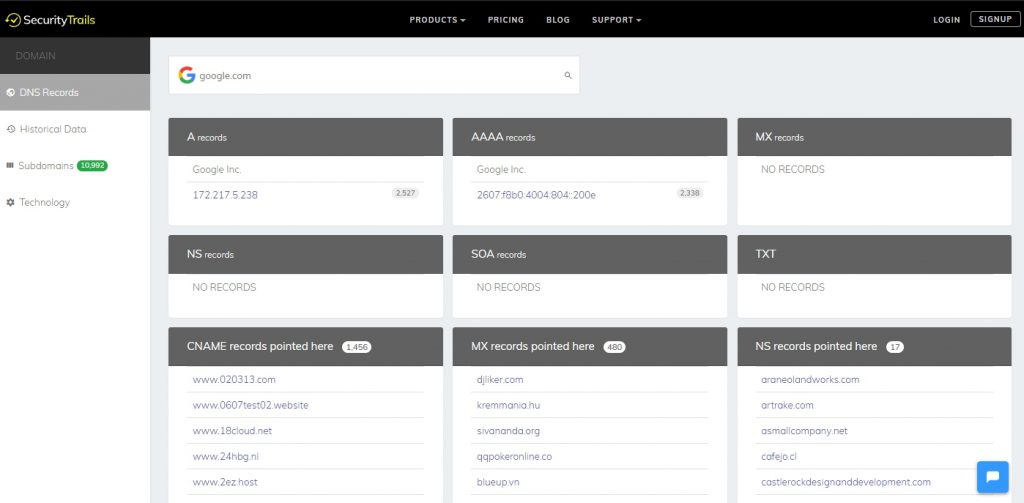The height and width of the screenshot is (503, 1024).
Task: Click NS records pointed here heading
Action: (x=816, y=346)
